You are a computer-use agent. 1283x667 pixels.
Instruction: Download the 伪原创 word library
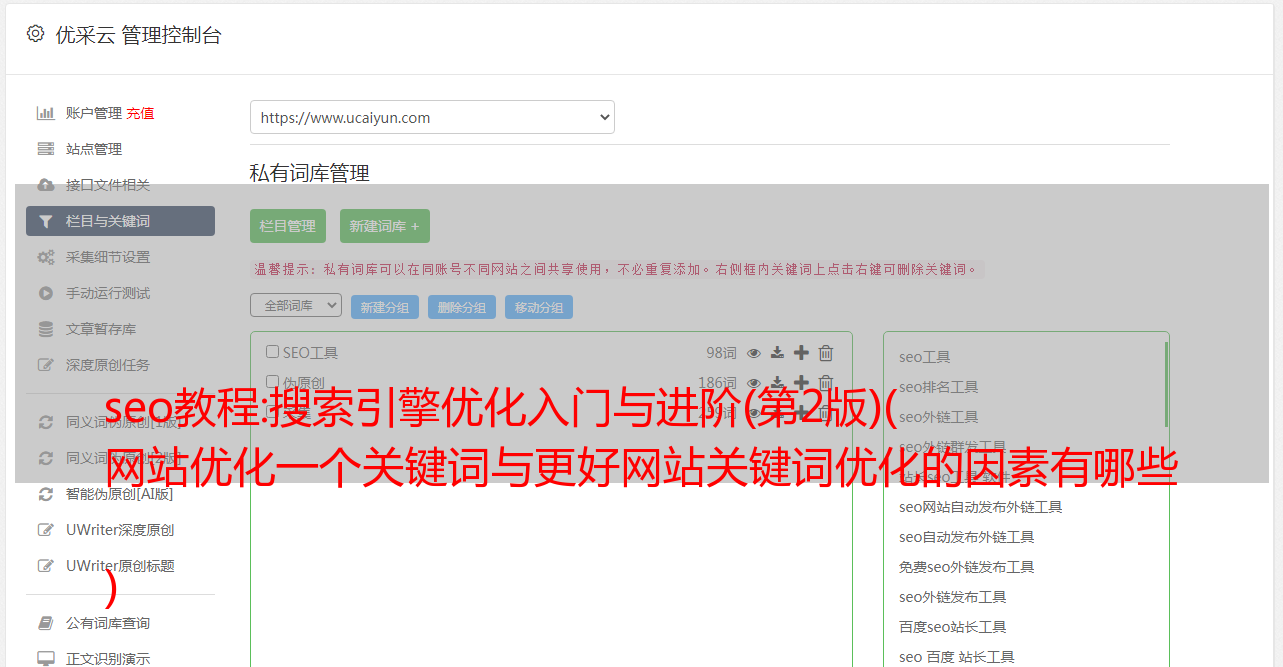pyautogui.click(x=777, y=383)
